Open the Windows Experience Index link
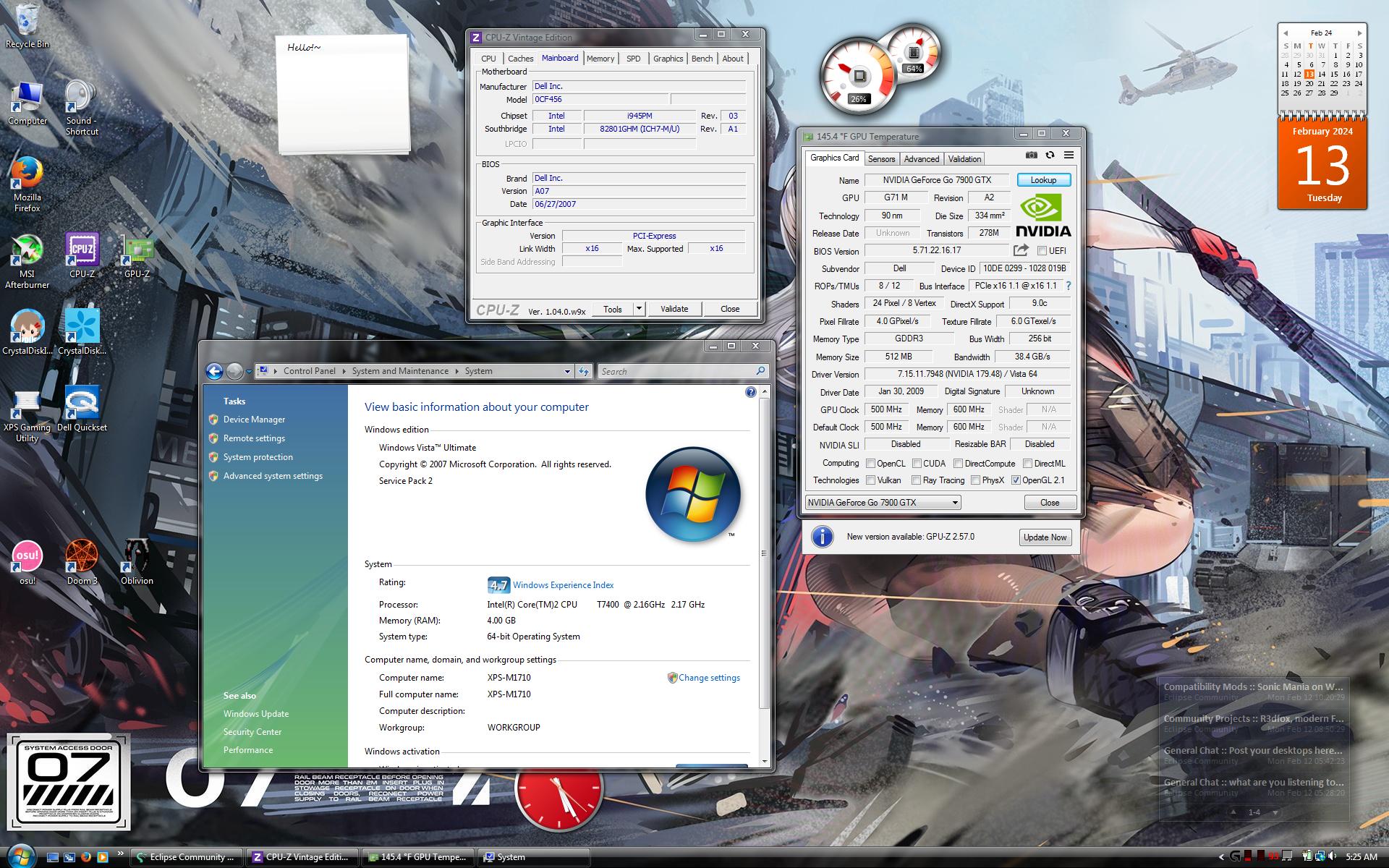The image size is (1389, 868). (563, 585)
